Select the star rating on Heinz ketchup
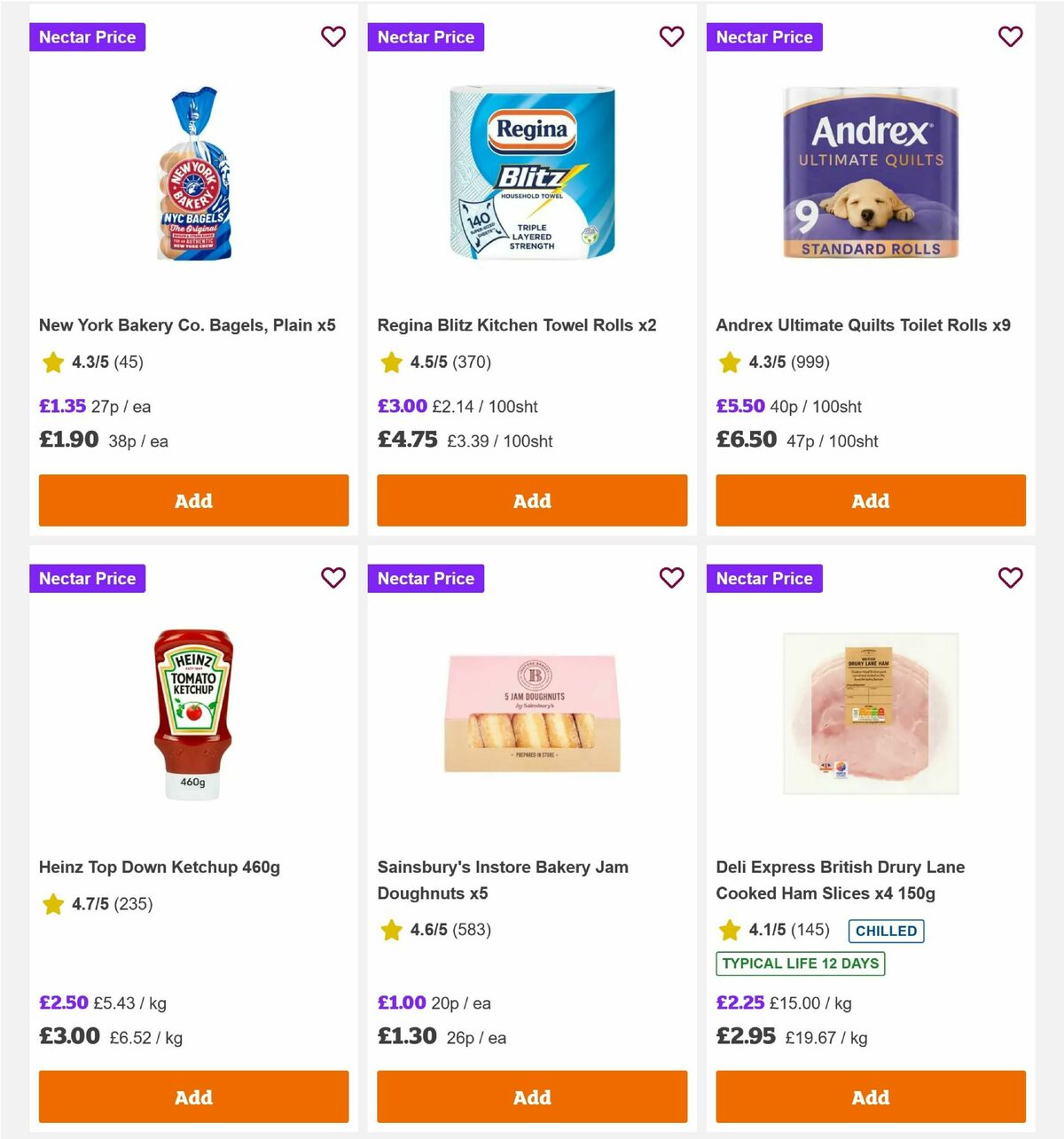The image size is (1064, 1139). (51, 904)
